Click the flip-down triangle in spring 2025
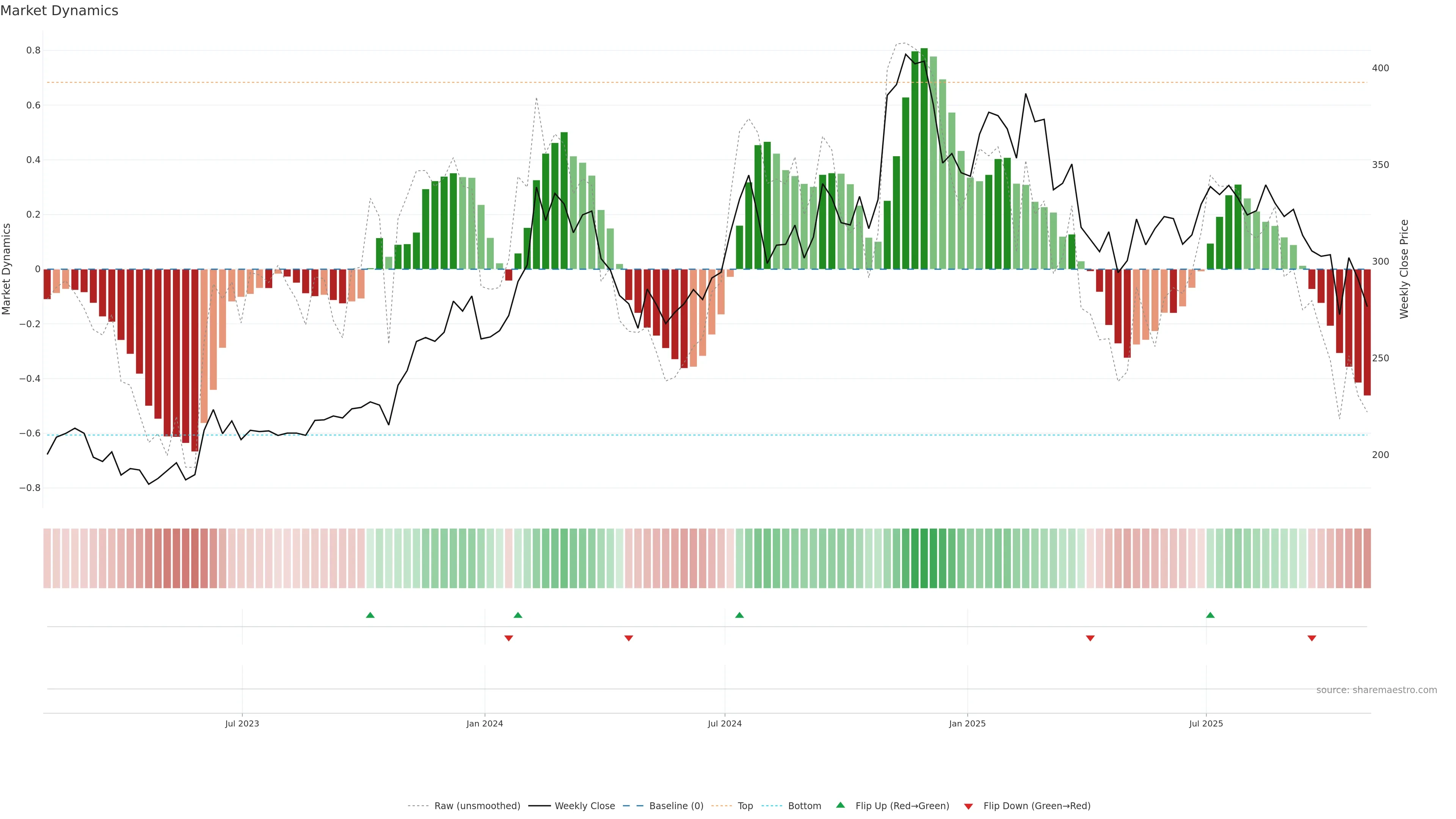The image size is (1456, 819). click(x=1090, y=638)
